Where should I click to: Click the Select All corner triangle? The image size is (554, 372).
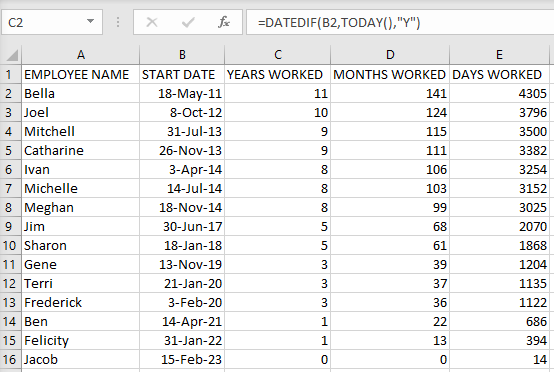tap(12, 55)
